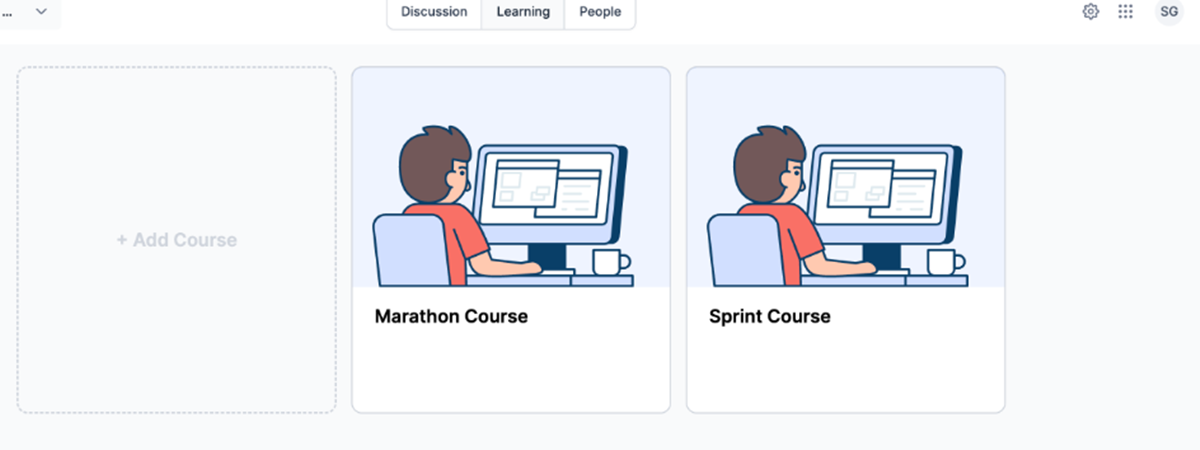
Task: Go to the People tab
Action: coord(600,12)
